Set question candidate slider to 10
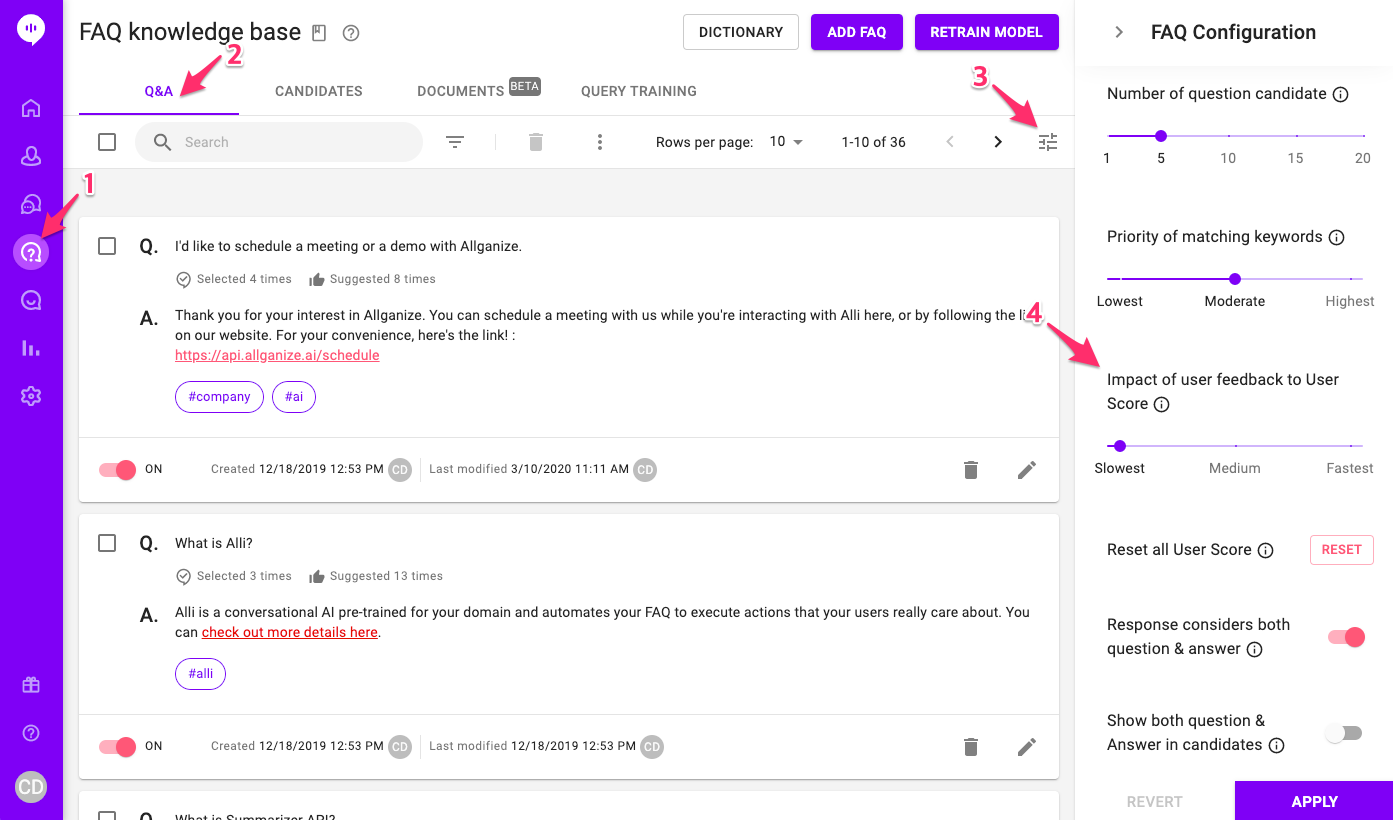The width and height of the screenshot is (1393, 820). (1228, 136)
